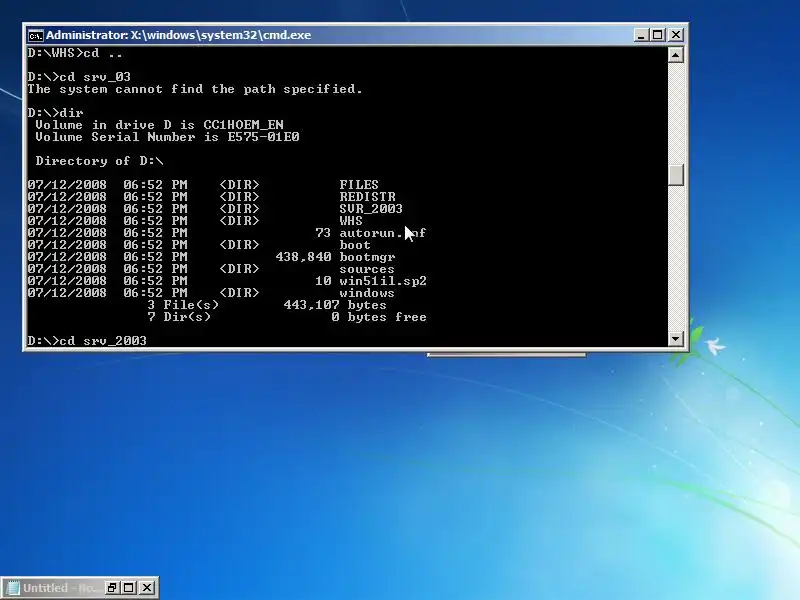The width and height of the screenshot is (800, 600).
Task: Click the cmd.exe window title bar text
Action: pyautogui.click(x=179, y=35)
